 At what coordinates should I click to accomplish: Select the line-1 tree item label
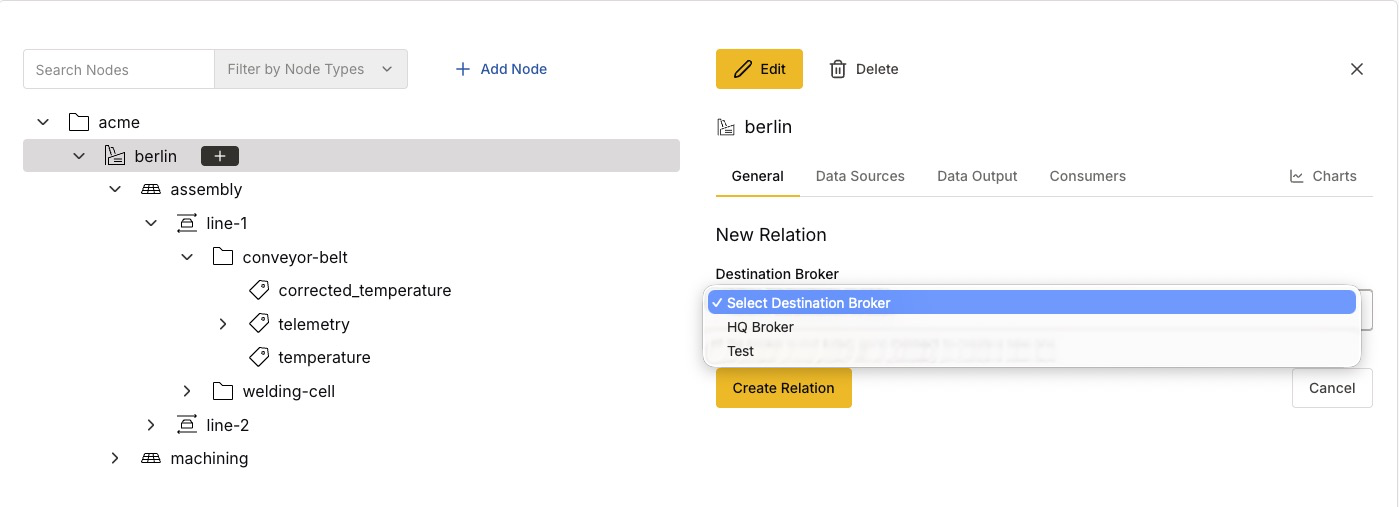click(227, 223)
